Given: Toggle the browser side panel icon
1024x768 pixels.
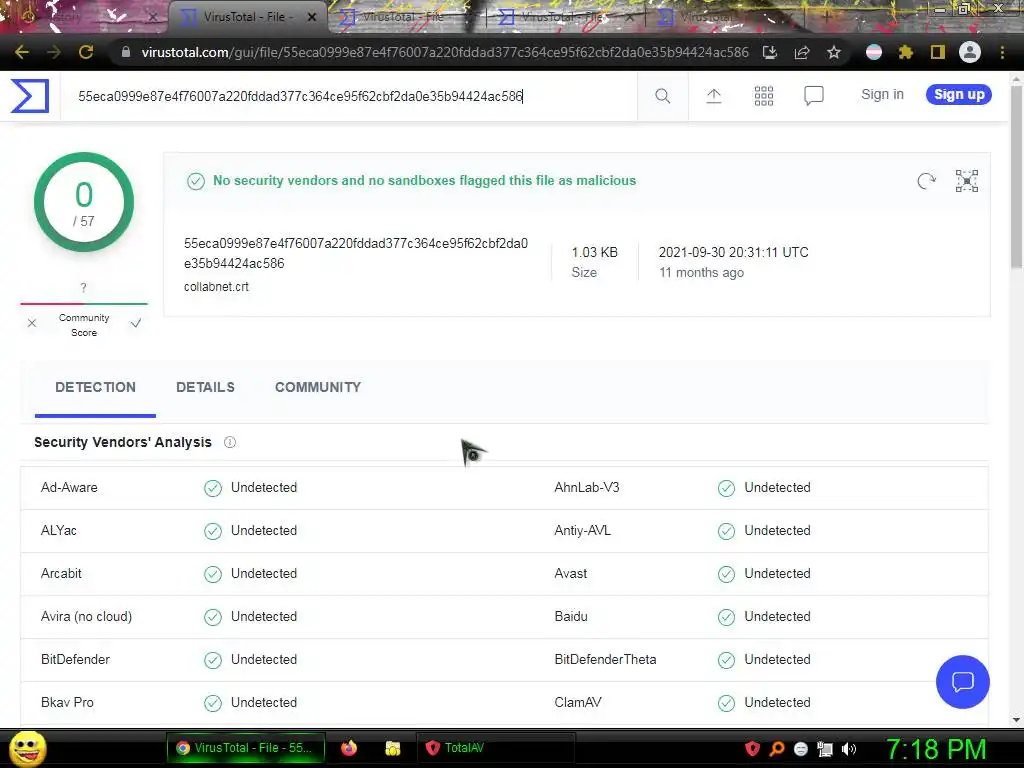Looking at the screenshot, I should click(x=938, y=52).
